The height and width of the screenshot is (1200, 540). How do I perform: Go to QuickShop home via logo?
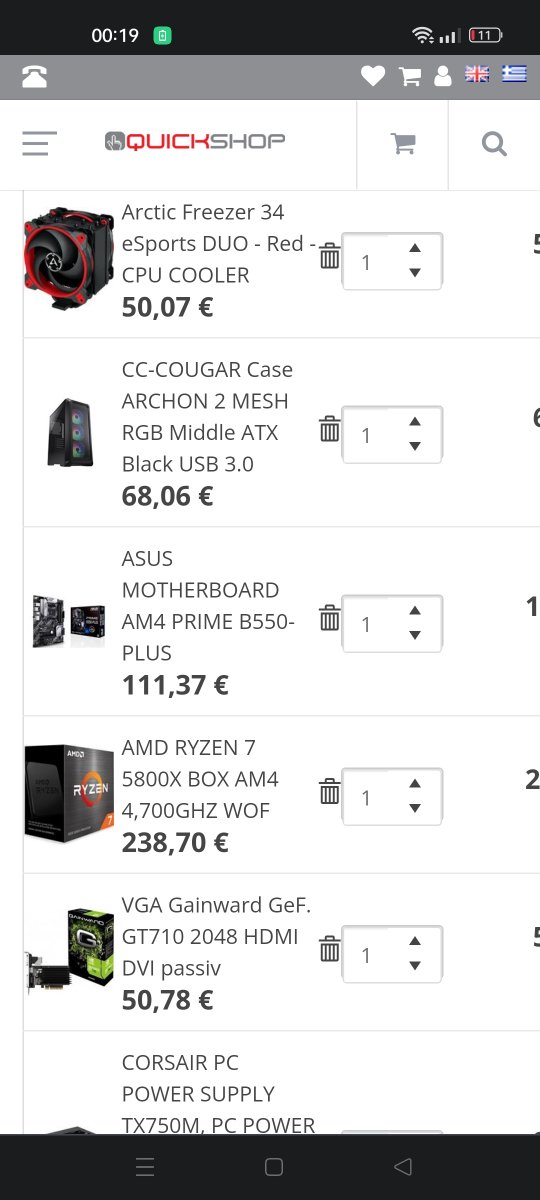click(195, 142)
